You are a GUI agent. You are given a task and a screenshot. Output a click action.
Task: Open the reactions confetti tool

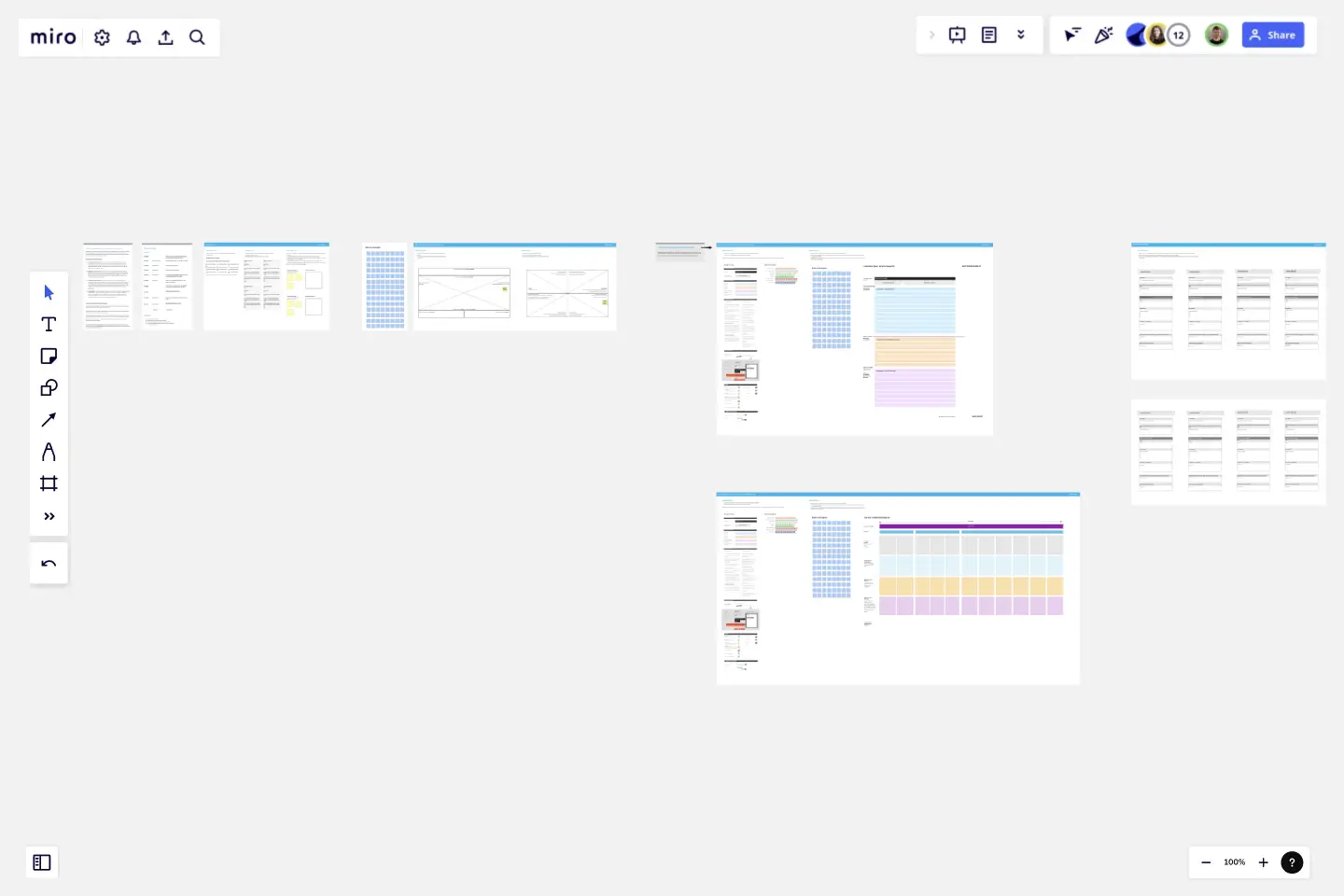[1104, 35]
